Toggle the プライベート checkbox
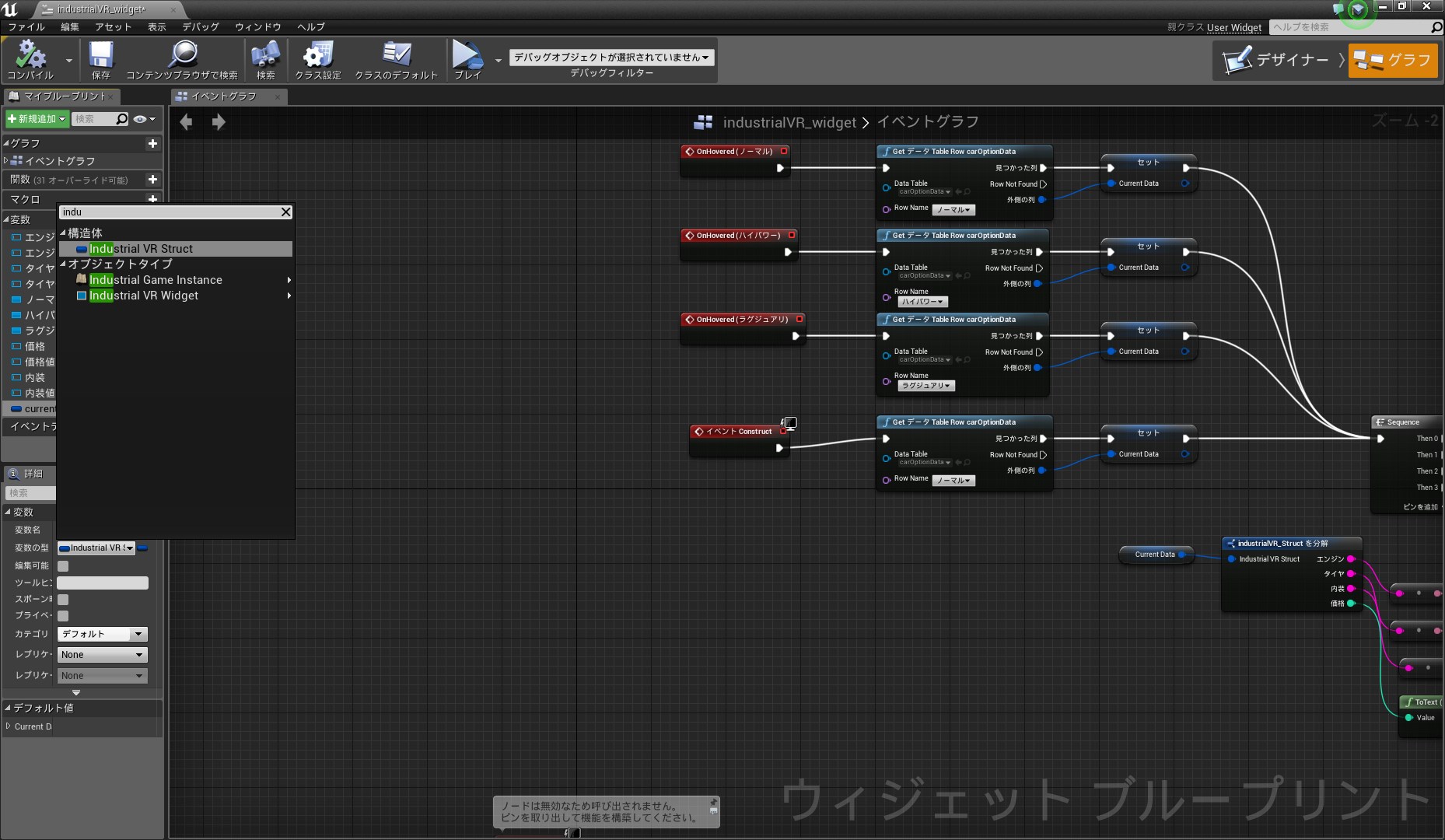 (x=63, y=616)
